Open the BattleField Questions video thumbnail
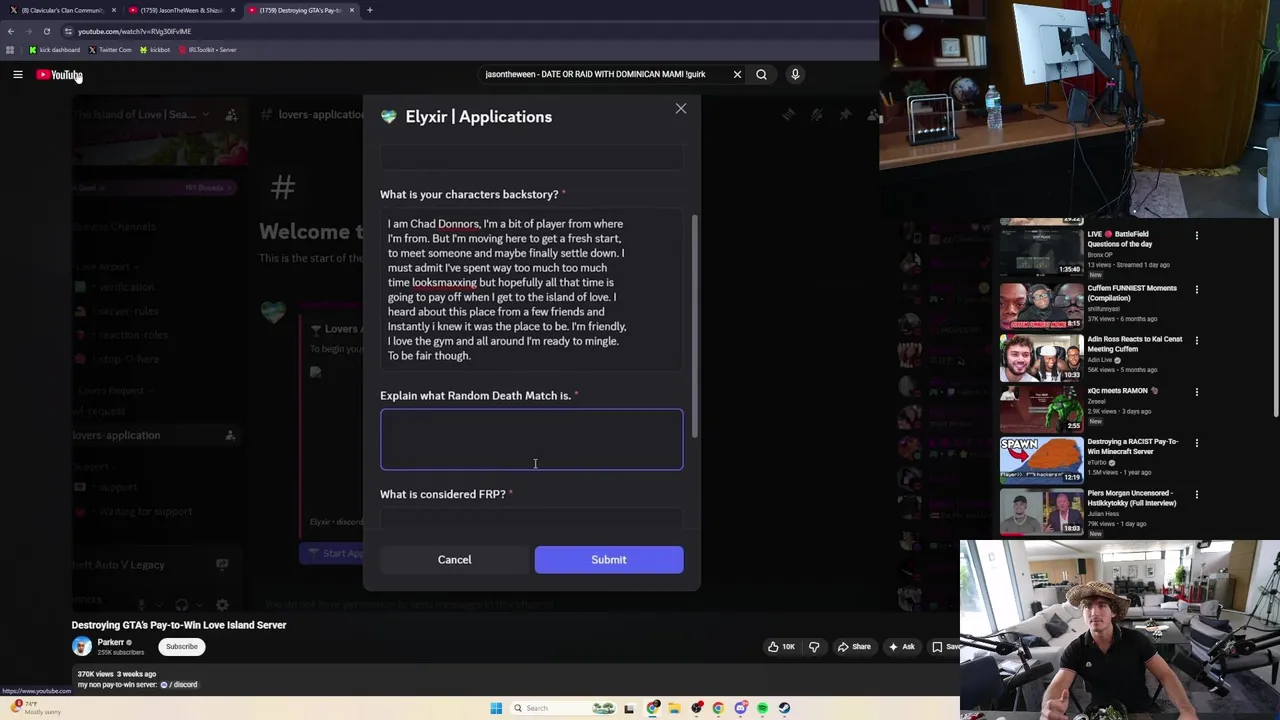Viewport: 1280px width, 720px height. tap(1041, 254)
